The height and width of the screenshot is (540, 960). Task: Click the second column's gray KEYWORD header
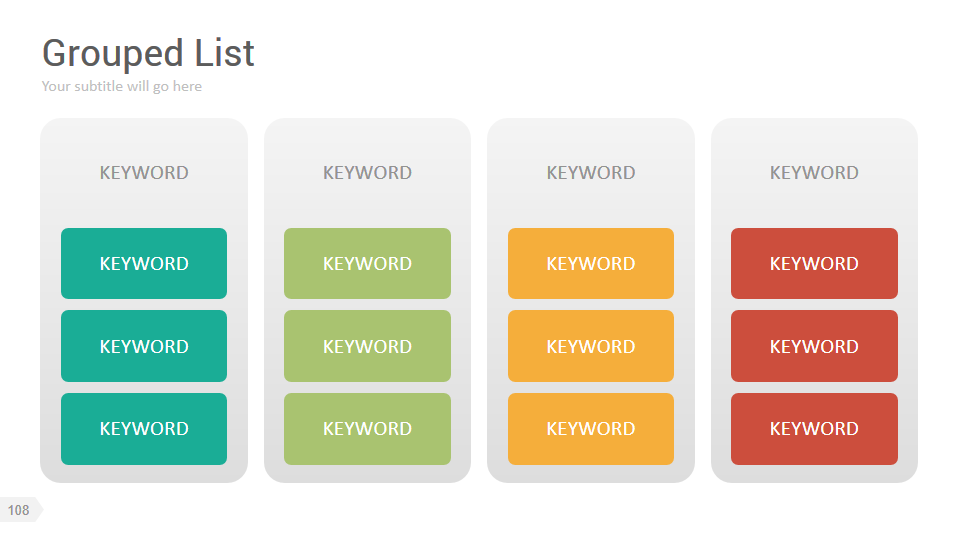[x=367, y=173]
